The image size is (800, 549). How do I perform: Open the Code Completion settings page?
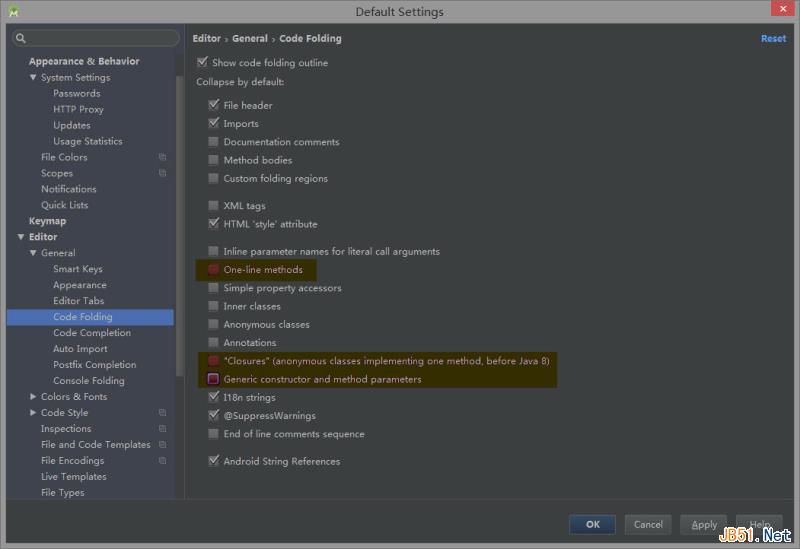(91, 333)
